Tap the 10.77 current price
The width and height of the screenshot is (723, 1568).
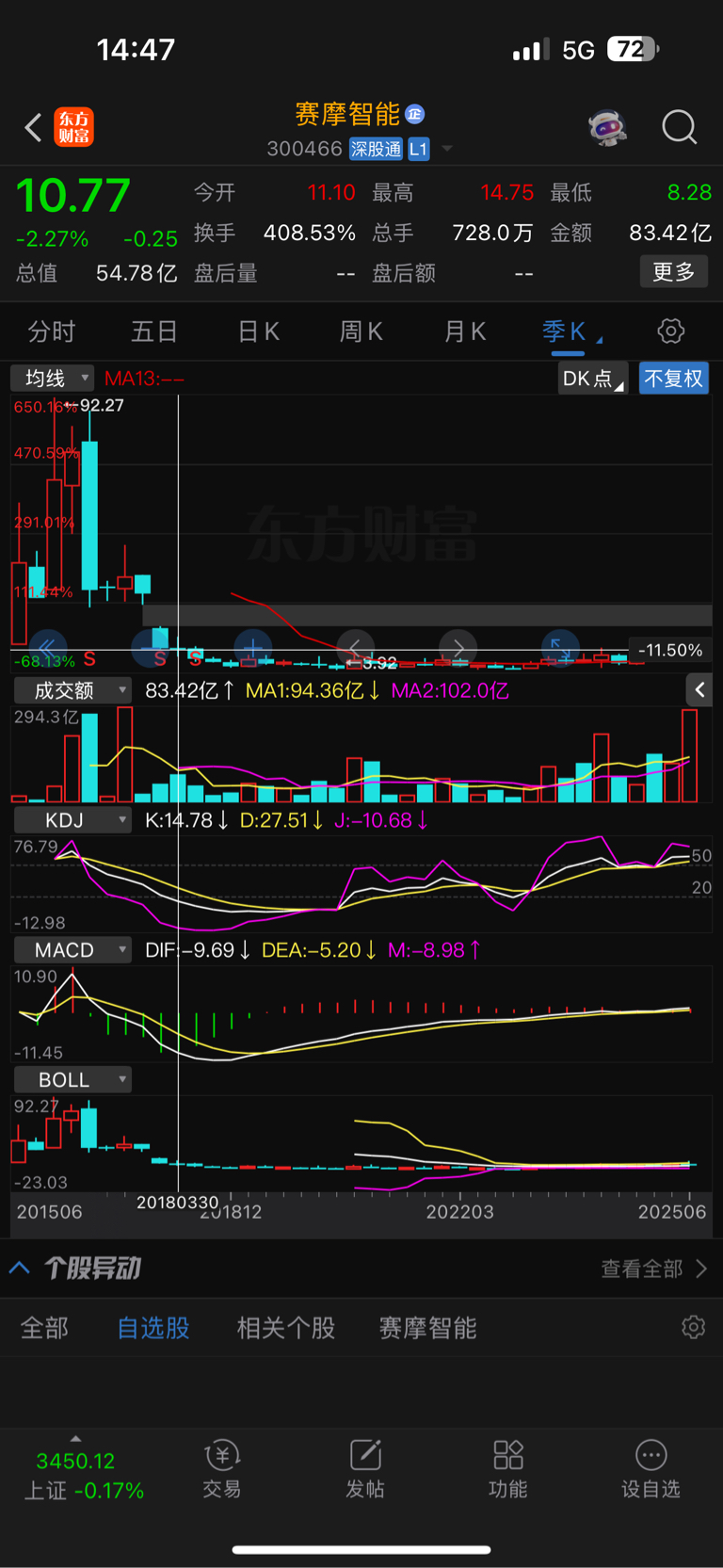tap(72, 196)
